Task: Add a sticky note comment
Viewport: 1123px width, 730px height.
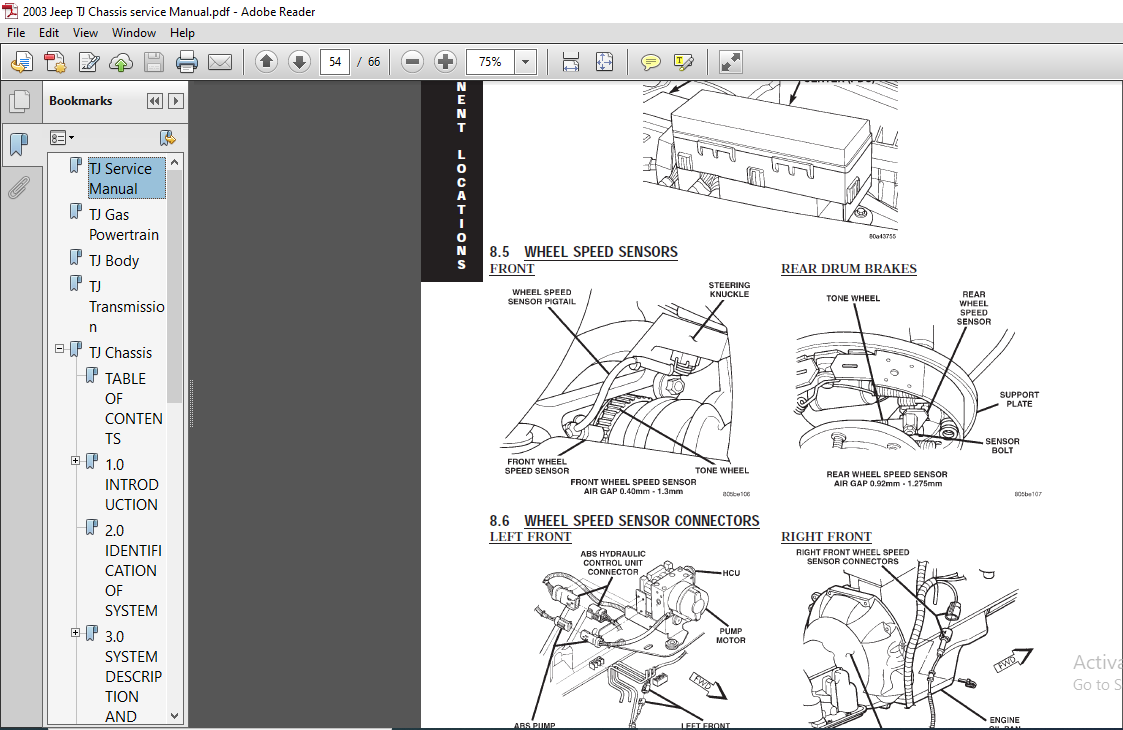Action: (650, 62)
